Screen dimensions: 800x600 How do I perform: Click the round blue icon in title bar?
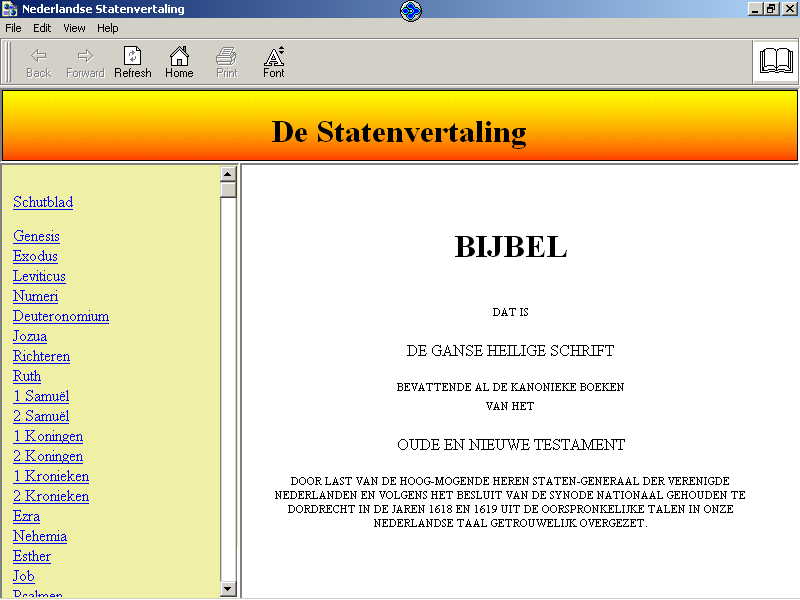[411, 11]
